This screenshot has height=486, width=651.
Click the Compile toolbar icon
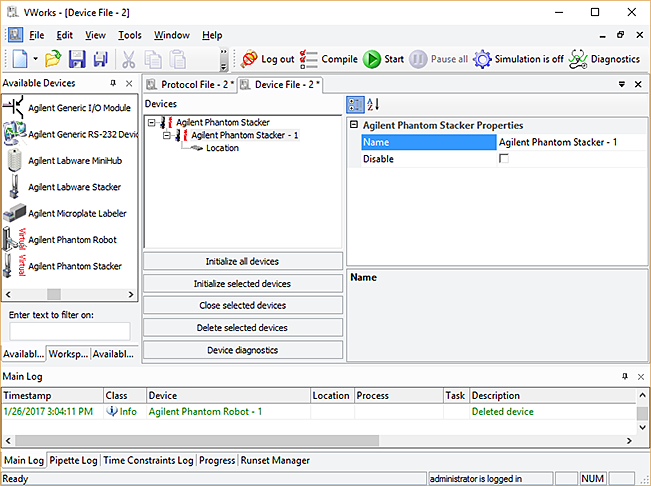tap(309, 59)
